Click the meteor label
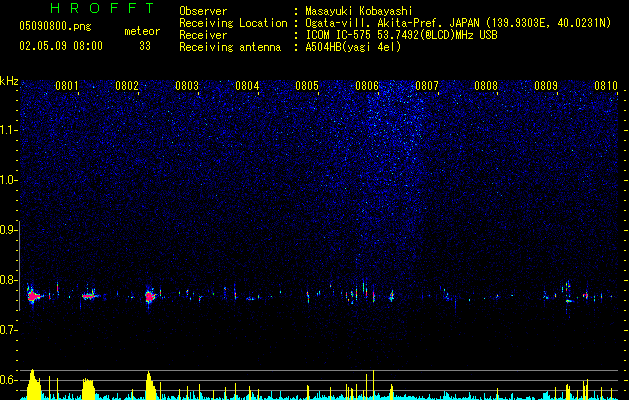The image size is (629, 400). tap(142, 31)
